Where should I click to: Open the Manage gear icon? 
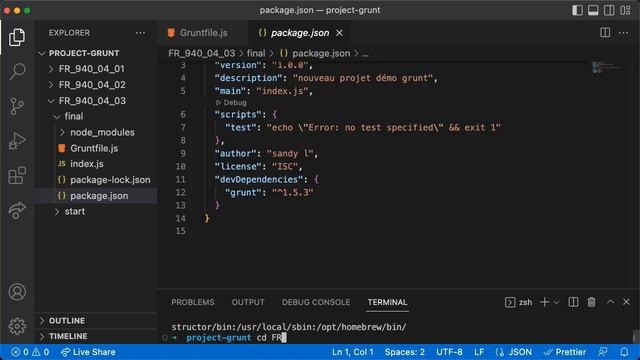pos(17,326)
